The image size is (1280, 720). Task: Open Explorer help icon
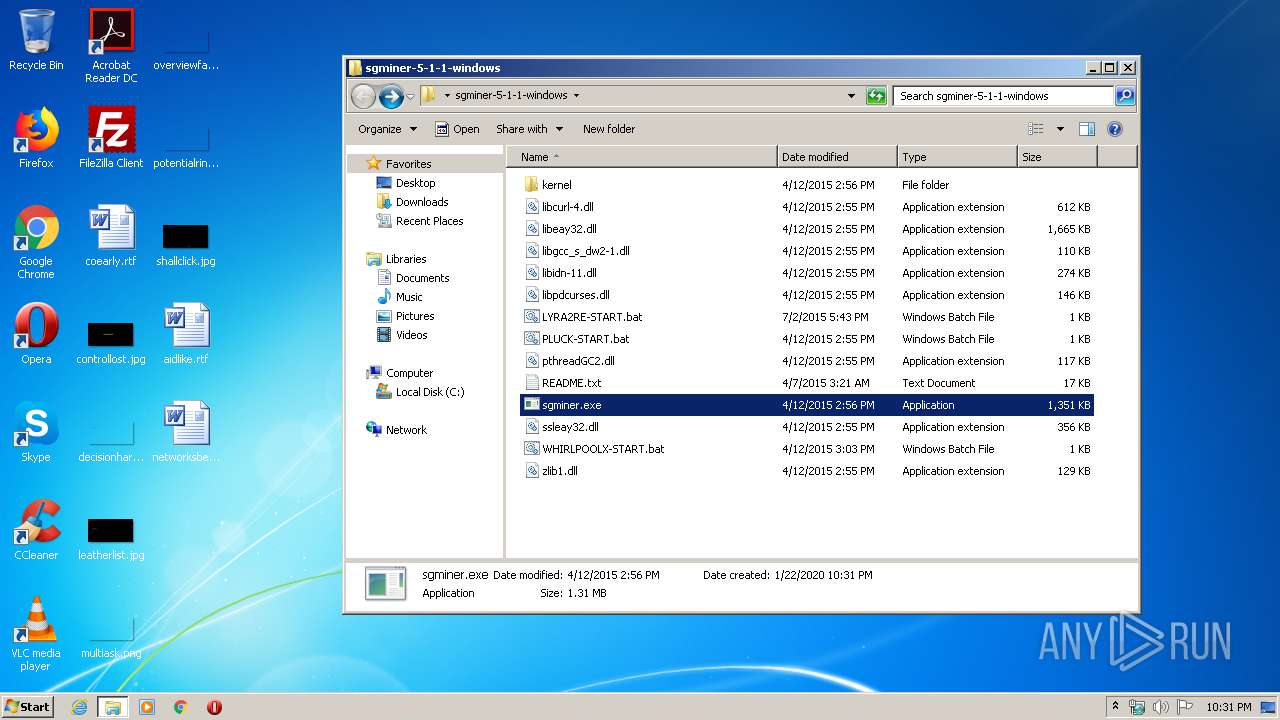click(x=1115, y=129)
